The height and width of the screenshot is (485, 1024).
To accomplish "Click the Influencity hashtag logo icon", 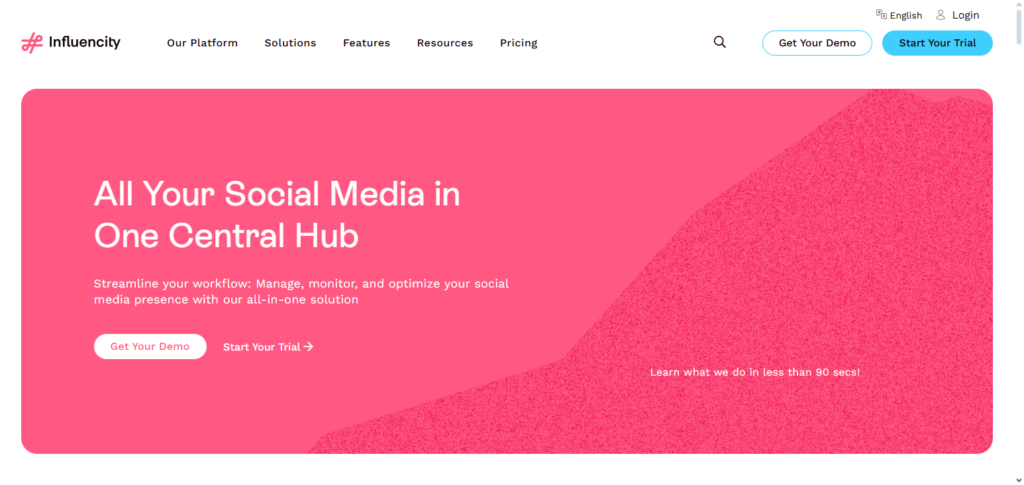I will (x=32, y=43).
